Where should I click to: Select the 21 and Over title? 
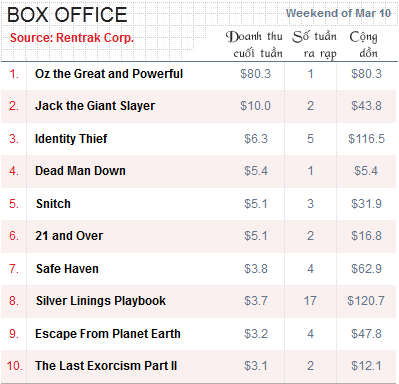(x=69, y=236)
